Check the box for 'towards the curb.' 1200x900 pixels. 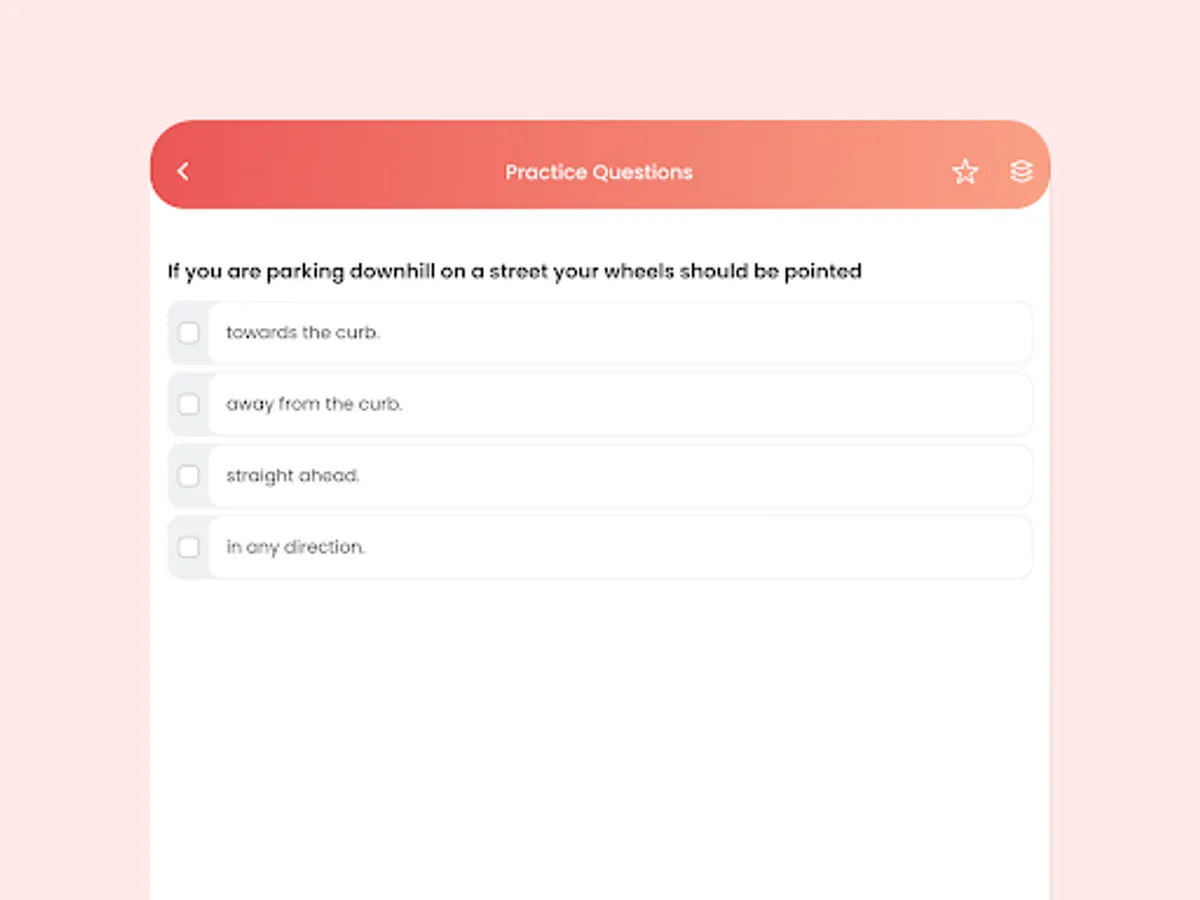189,333
